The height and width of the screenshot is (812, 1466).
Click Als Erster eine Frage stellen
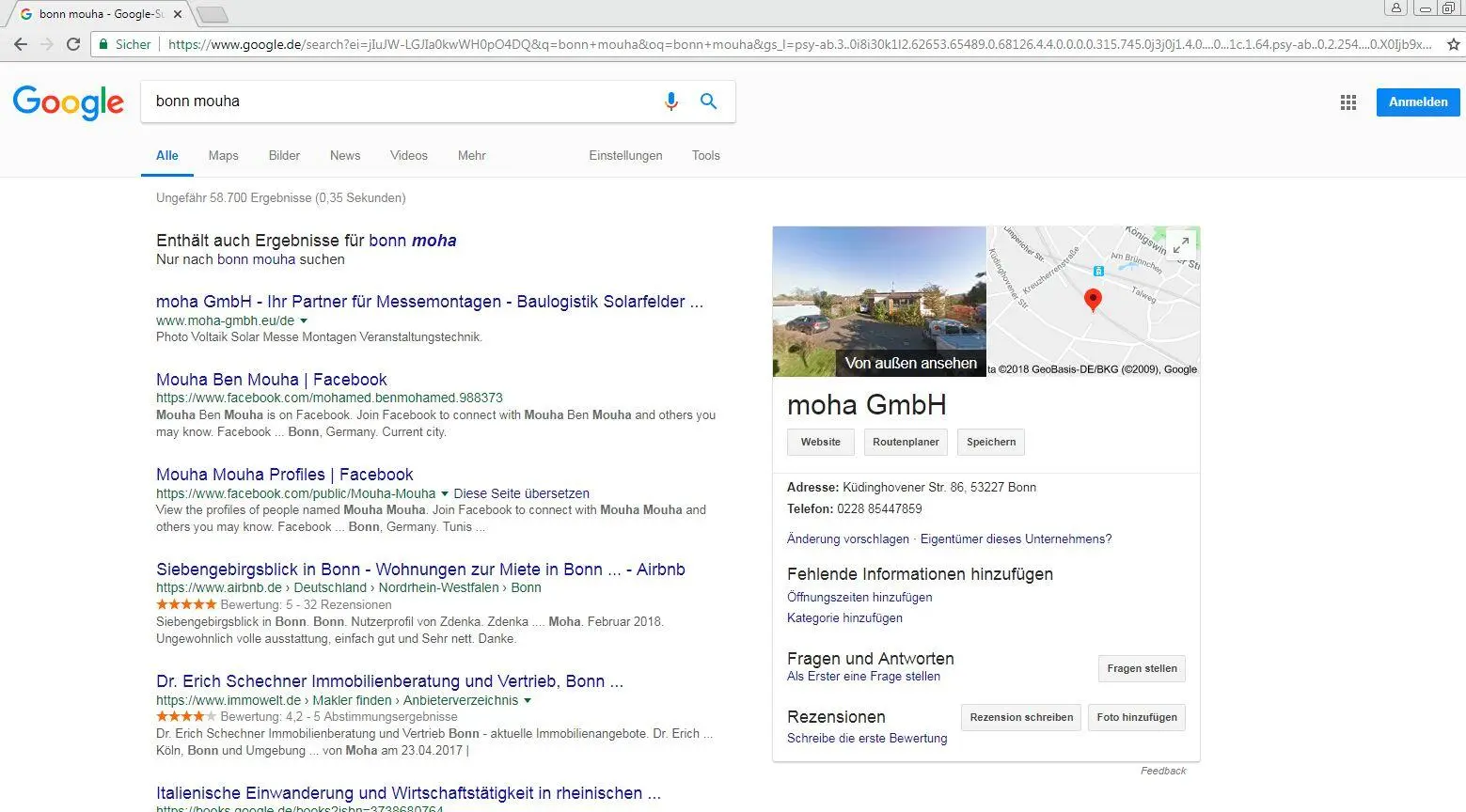[863, 677]
